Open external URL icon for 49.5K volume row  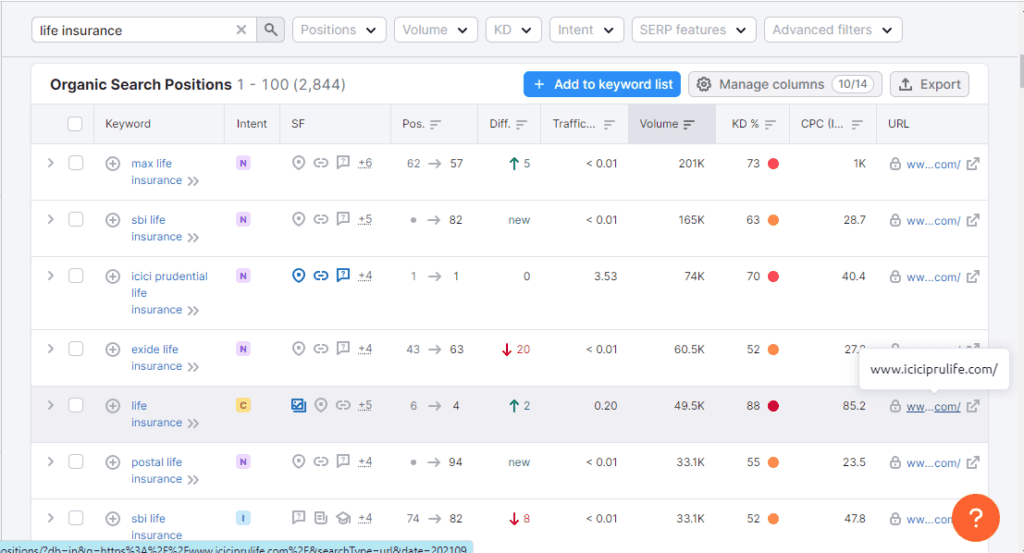click(x=973, y=406)
